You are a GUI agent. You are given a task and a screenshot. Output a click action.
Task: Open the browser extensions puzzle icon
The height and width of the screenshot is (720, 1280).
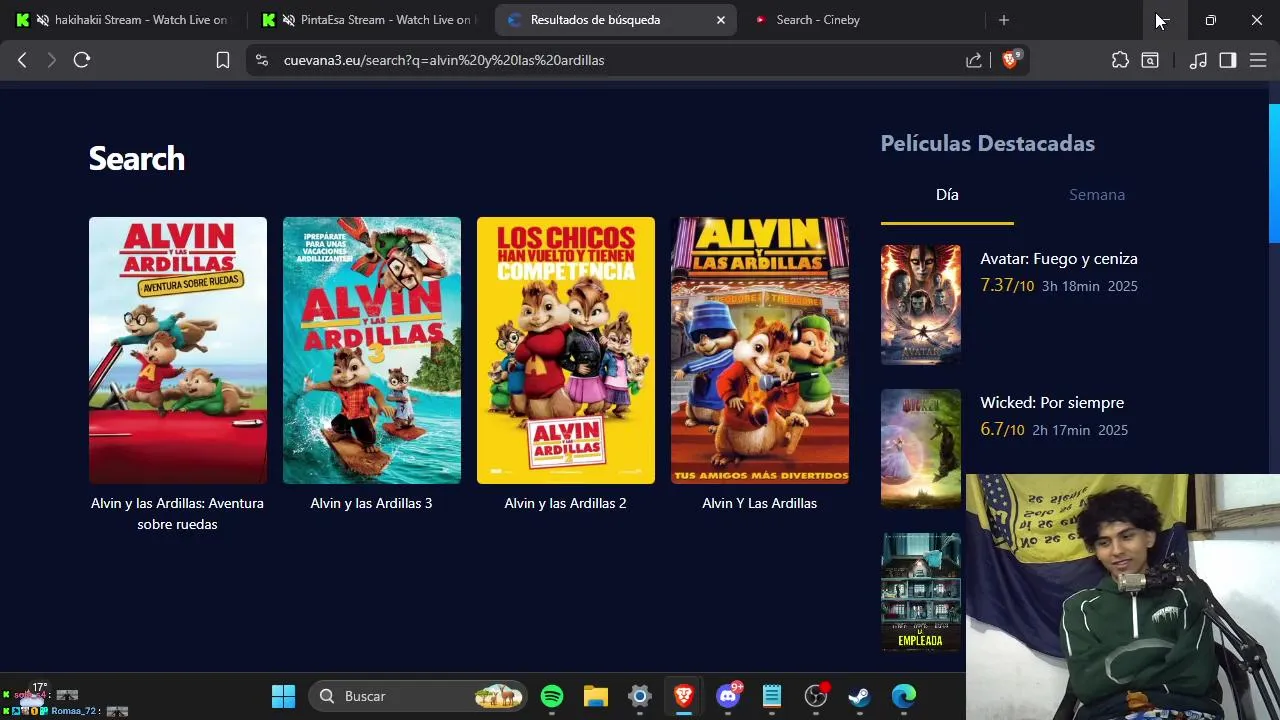tap(1120, 60)
